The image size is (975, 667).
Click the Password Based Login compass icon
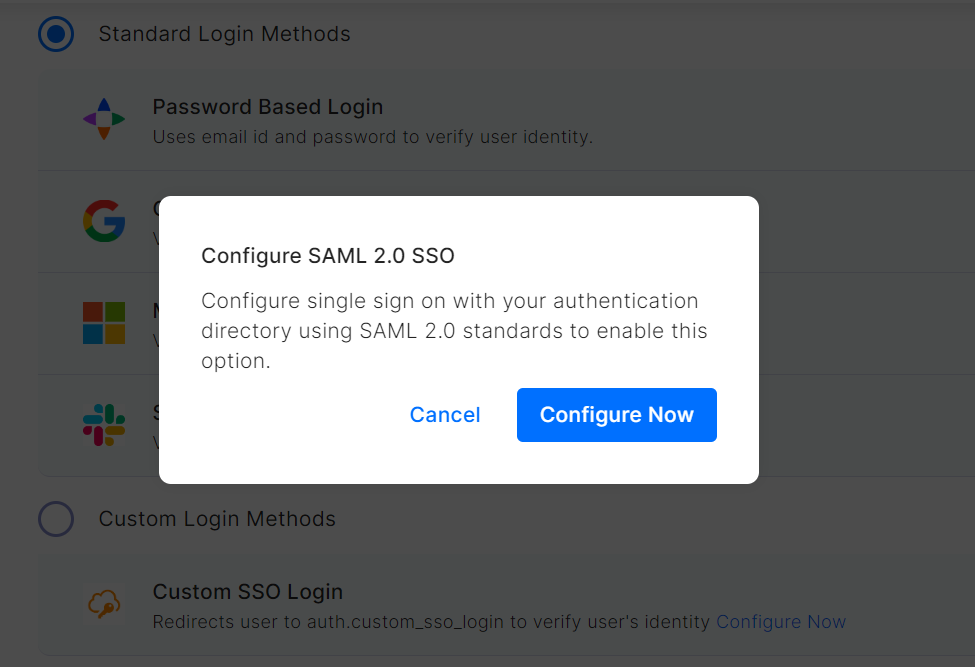(x=104, y=119)
